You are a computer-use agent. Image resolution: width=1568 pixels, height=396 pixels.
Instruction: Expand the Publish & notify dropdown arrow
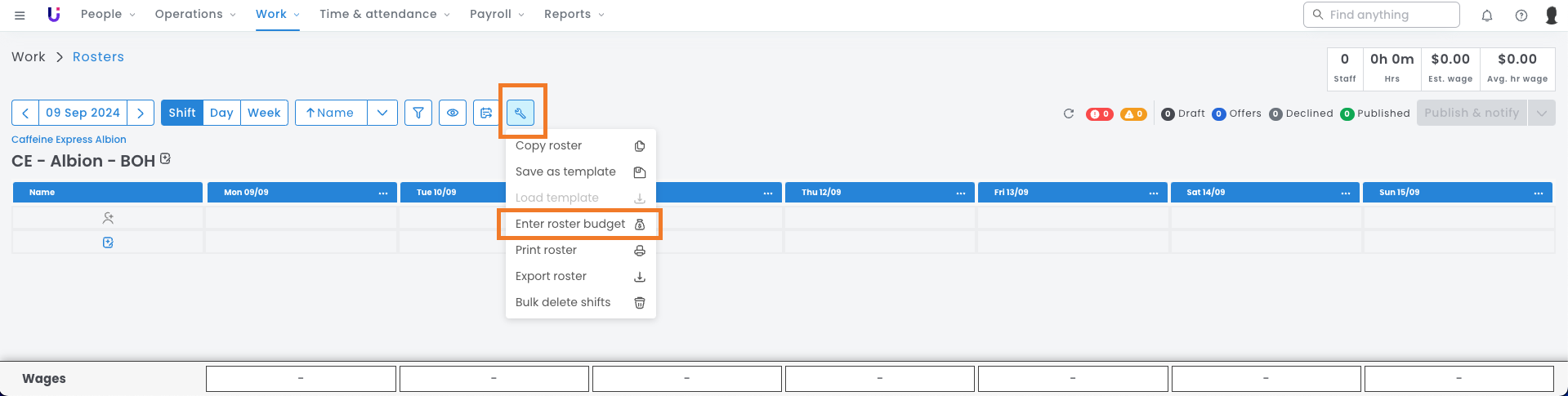[1542, 113]
